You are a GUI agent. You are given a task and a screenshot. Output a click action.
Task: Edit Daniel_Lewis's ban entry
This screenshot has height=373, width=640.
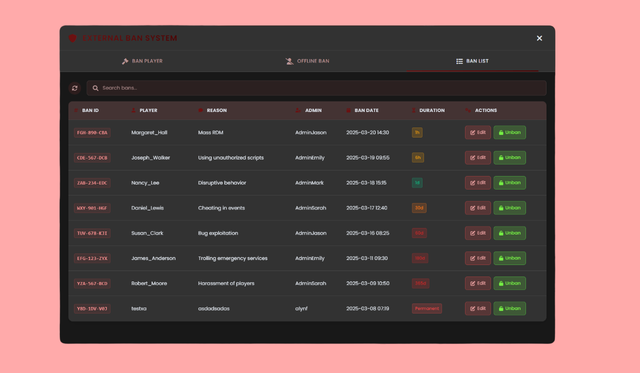[x=478, y=208]
